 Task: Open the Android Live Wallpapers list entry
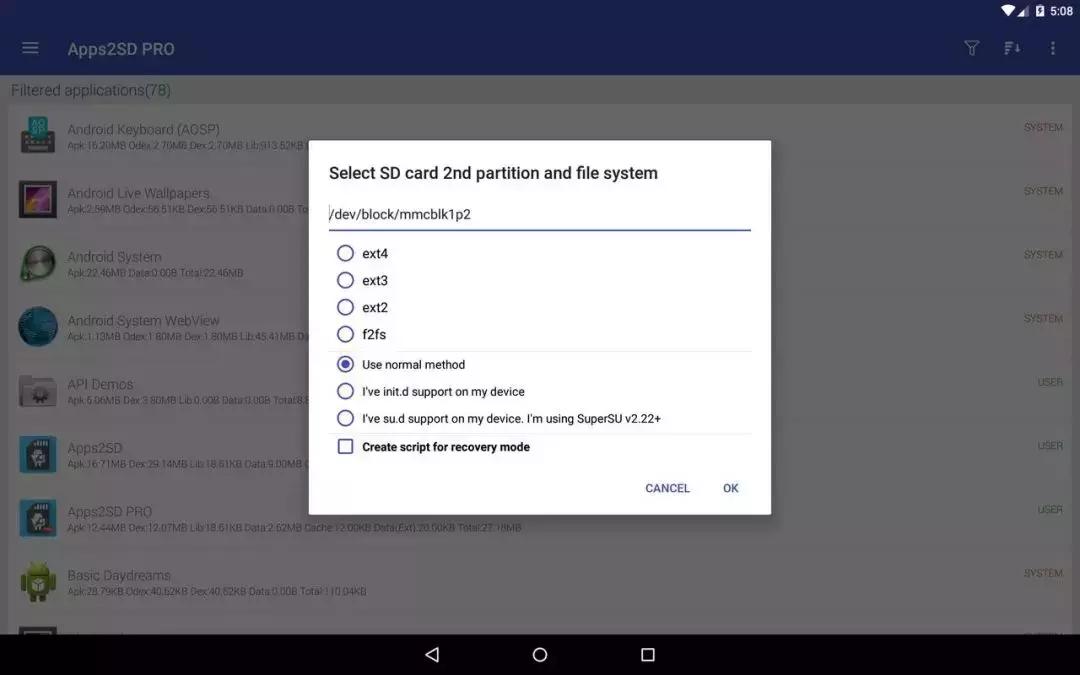pos(540,199)
